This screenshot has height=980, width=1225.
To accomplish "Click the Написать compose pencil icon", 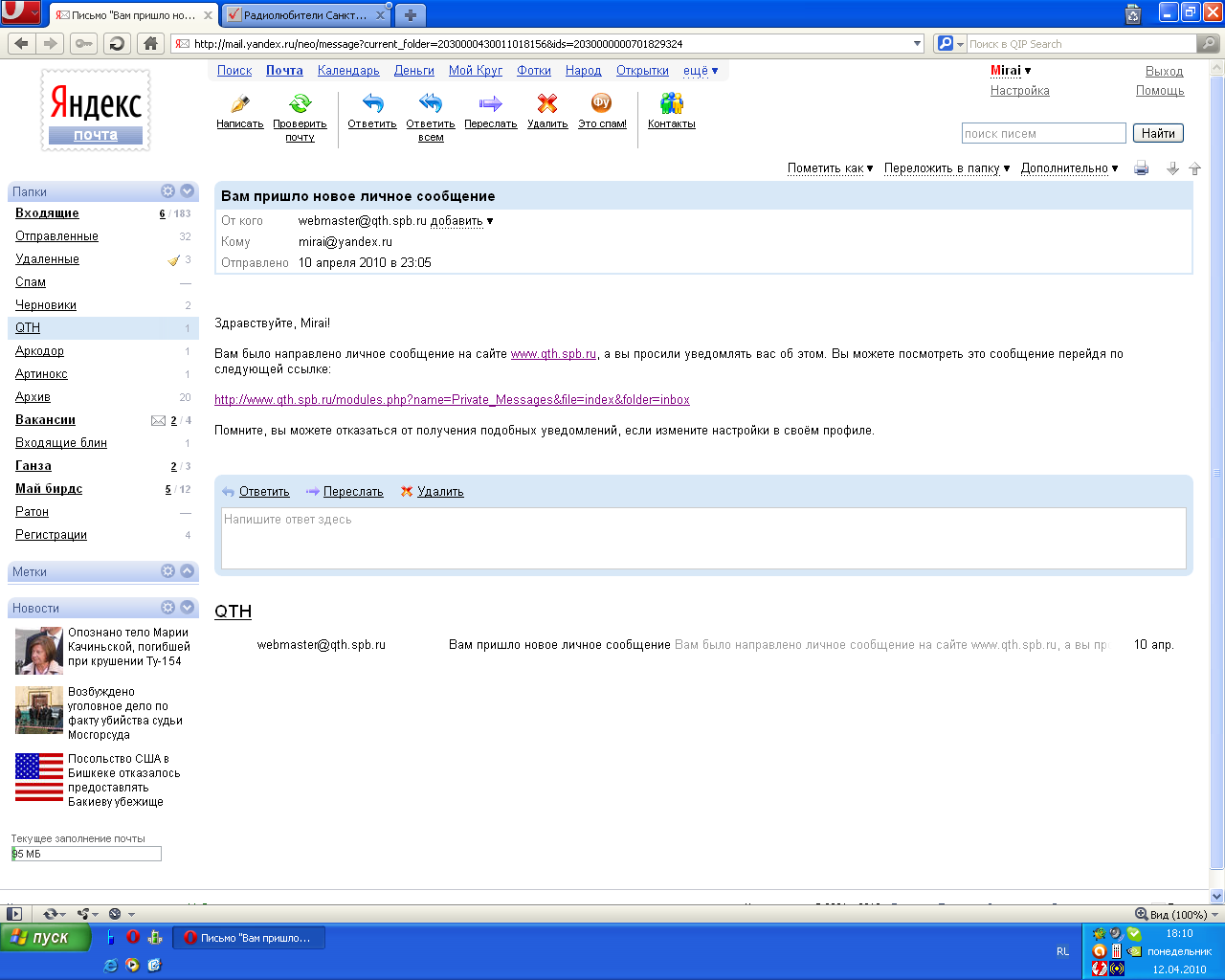I will click(240, 103).
